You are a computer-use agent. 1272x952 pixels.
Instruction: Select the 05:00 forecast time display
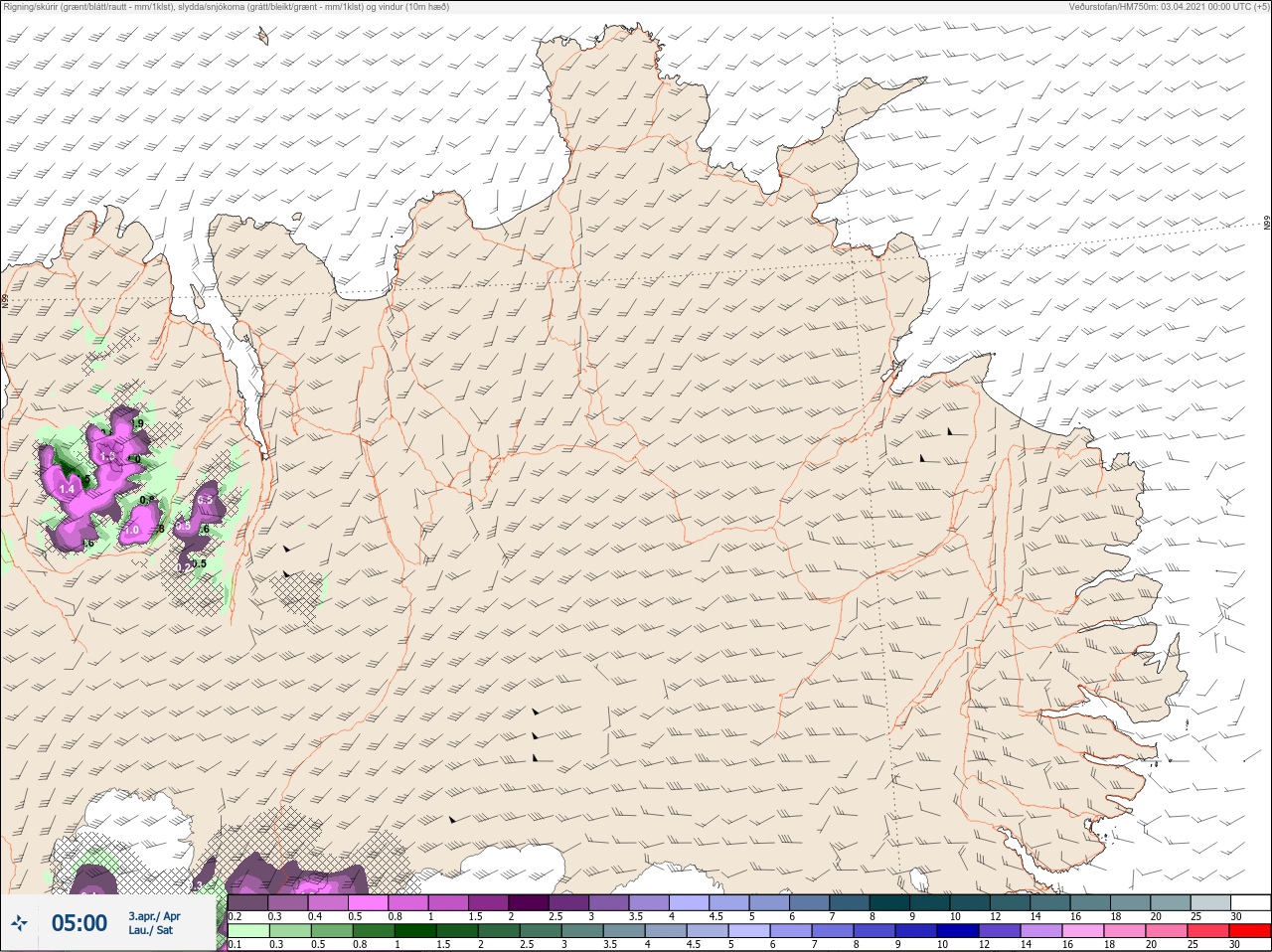click(x=79, y=924)
